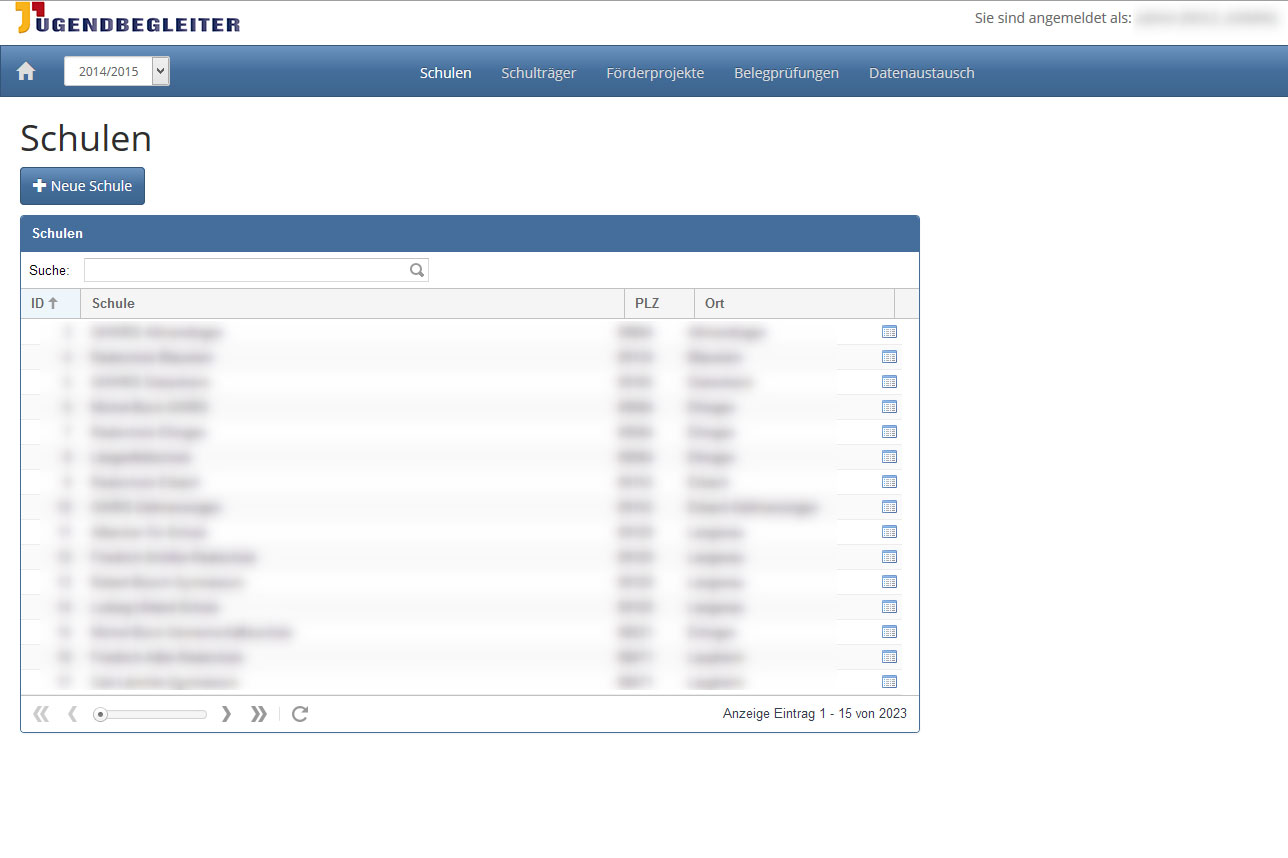Image resolution: width=1288 pixels, height=858 pixels.
Task: Click the home icon in navigation bar
Action: [26, 72]
